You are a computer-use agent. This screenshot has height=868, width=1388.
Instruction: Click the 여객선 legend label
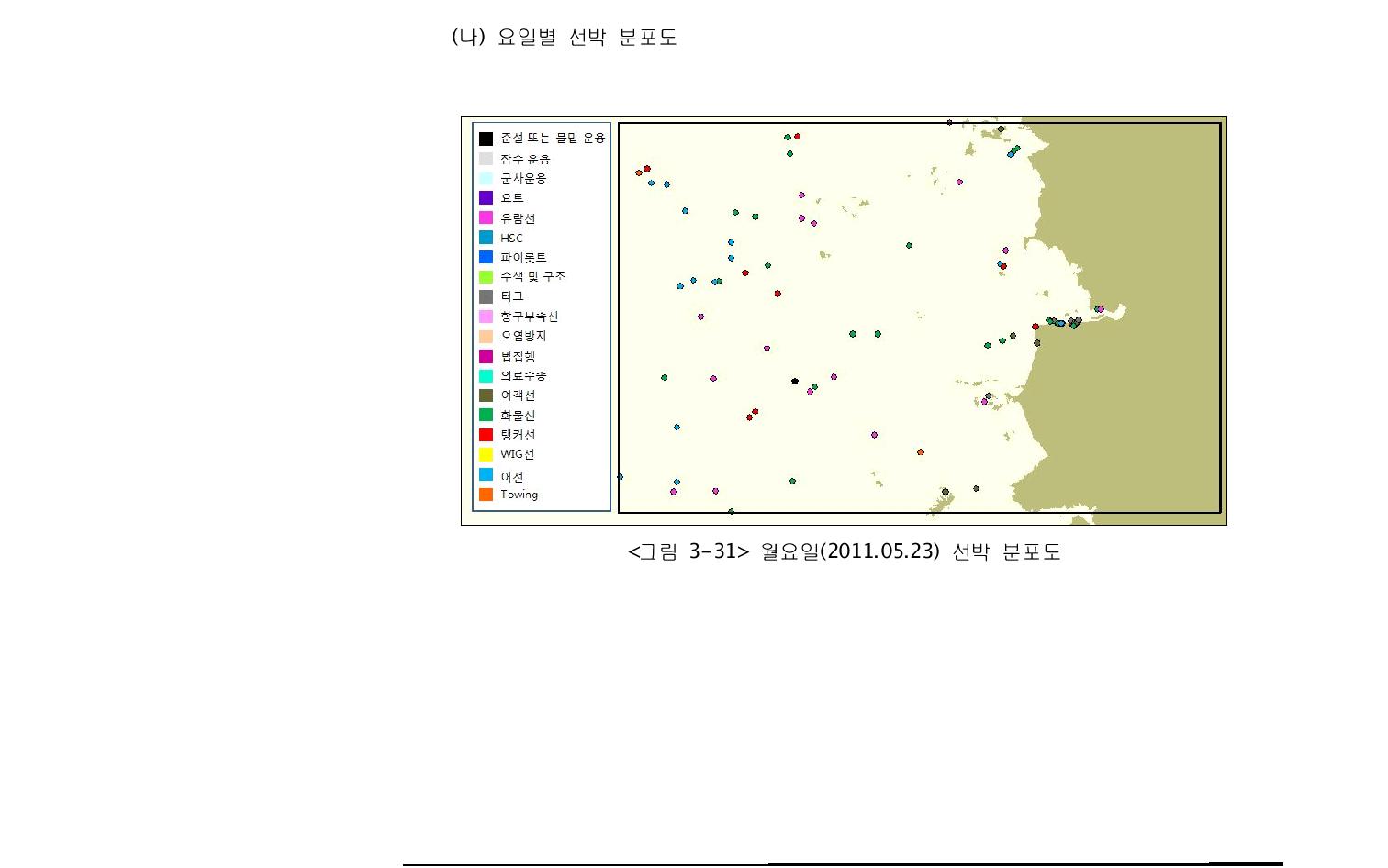[x=518, y=395]
